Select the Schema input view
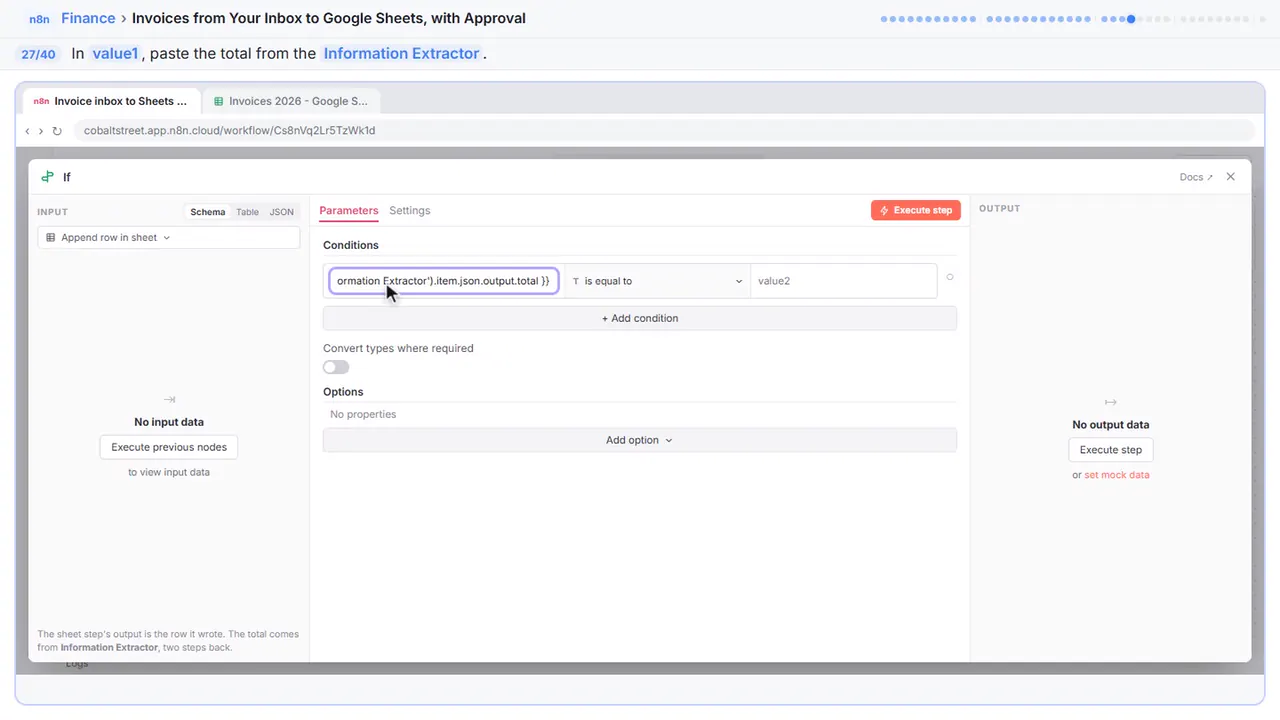The image size is (1280, 720). coord(208,212)
